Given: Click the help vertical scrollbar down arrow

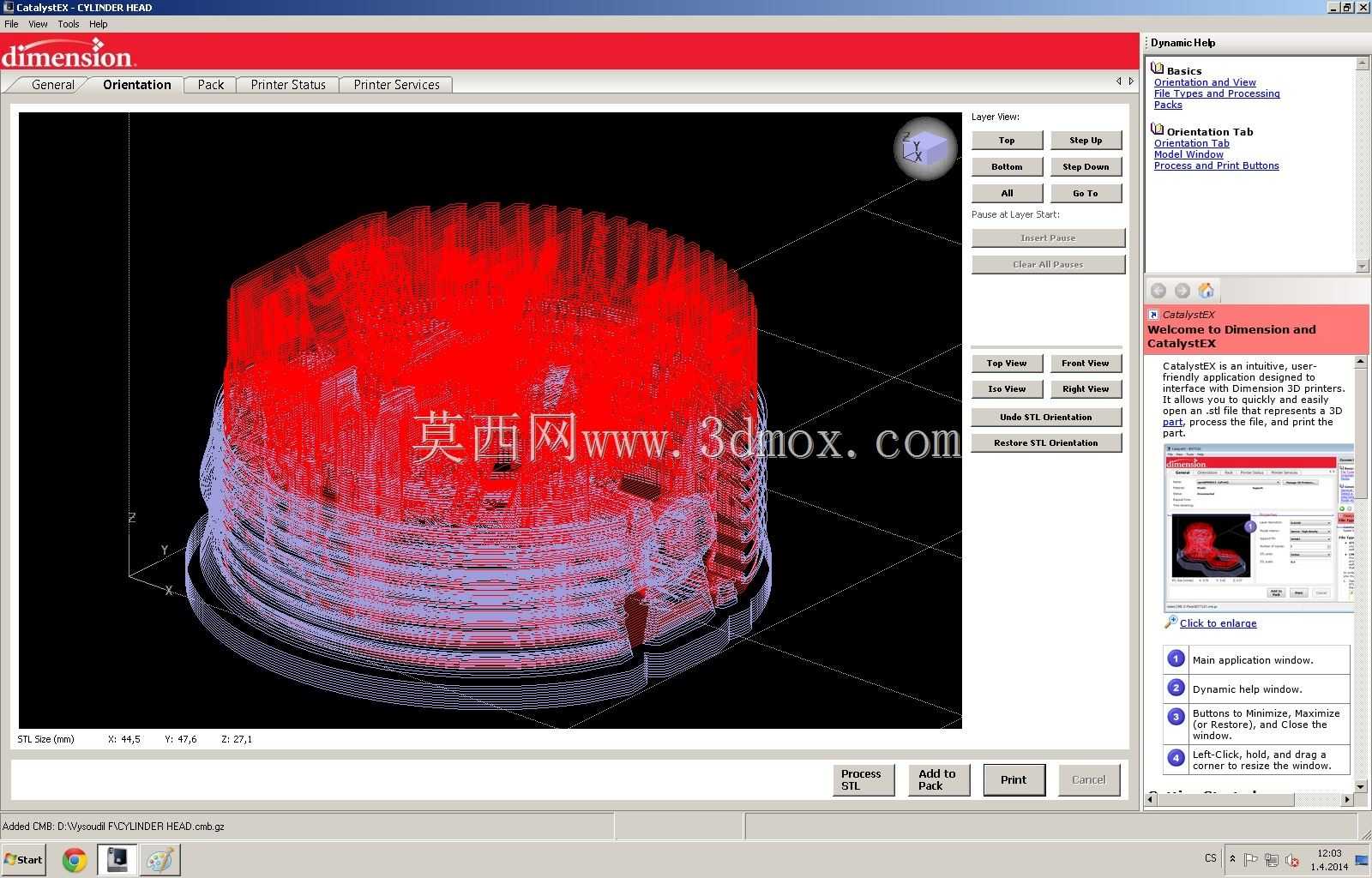Looking at the screenshot, I should 1361,786.
